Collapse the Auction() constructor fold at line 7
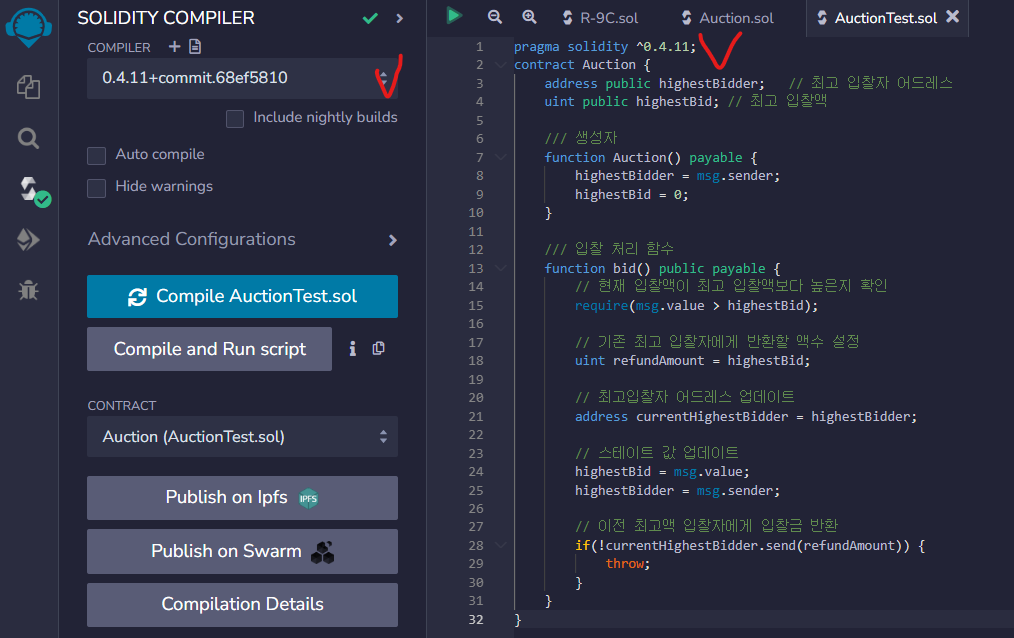The width and height of the screenshot is (1014, 638). (500, 157)
